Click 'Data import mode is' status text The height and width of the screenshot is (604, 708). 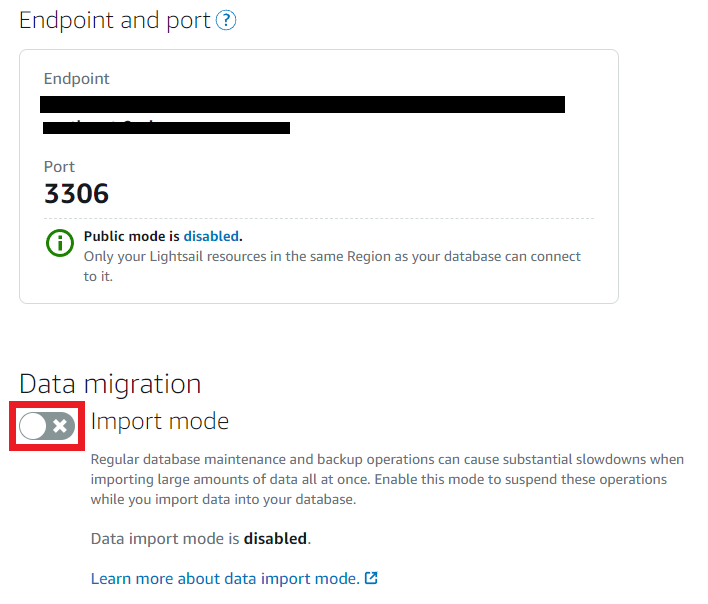[x=165, y=539]
